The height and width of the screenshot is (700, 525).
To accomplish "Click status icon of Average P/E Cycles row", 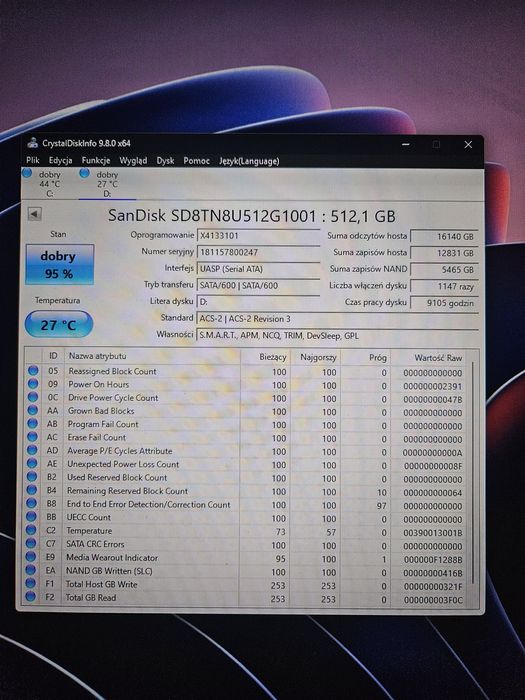I will pyautogui.click(x=32, y=450).
